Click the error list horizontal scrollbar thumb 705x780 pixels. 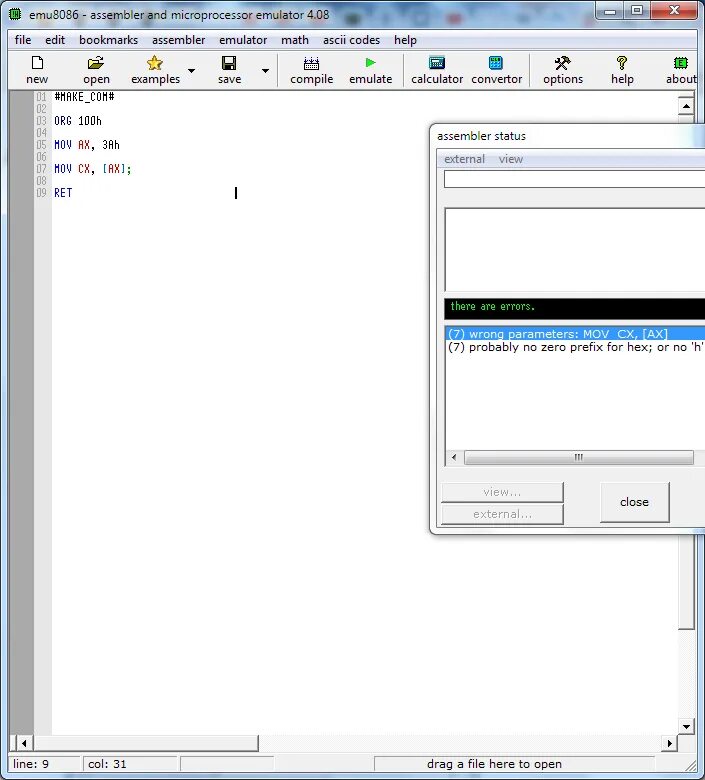click(x=578, y=457)
